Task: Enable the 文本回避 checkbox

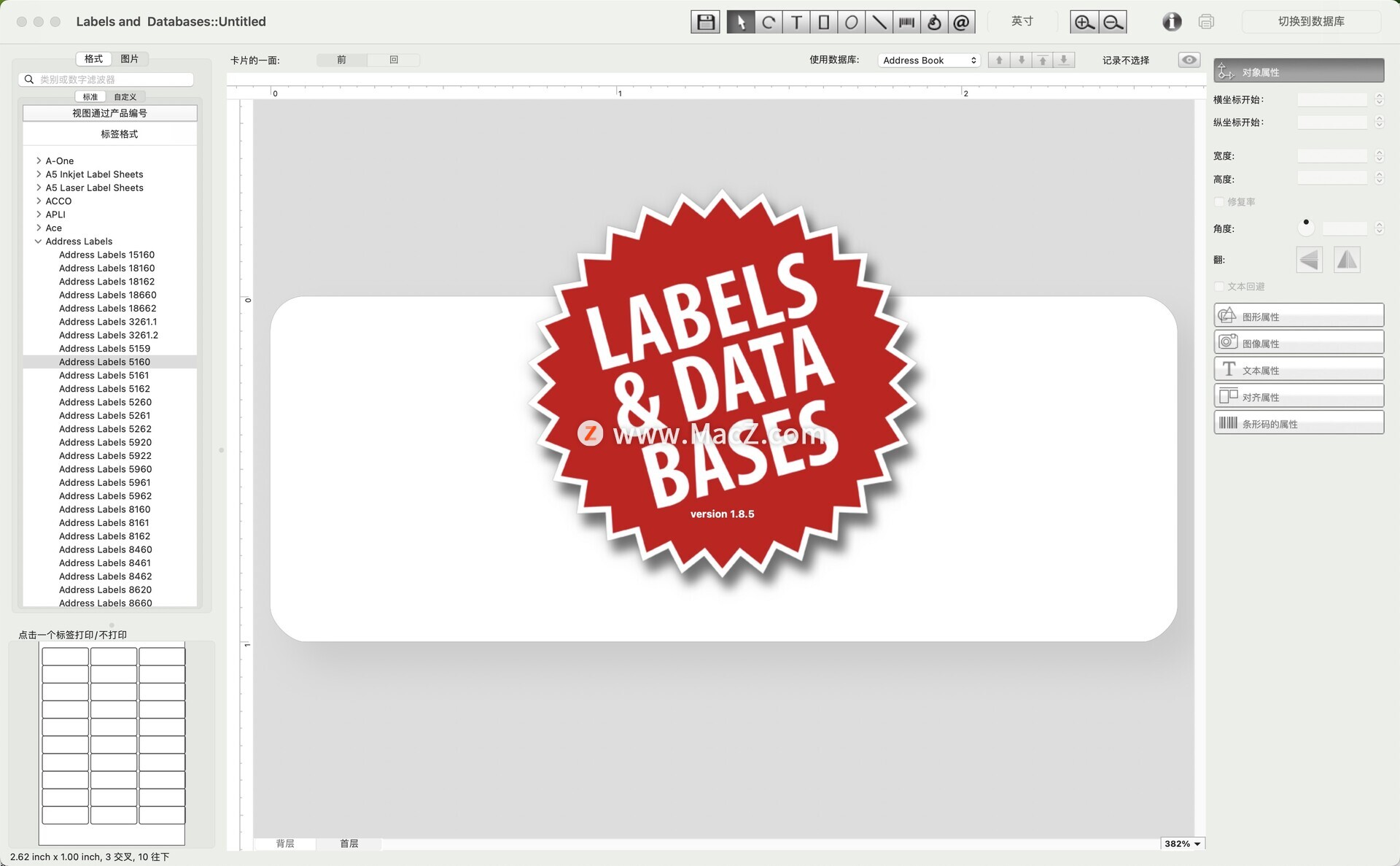Action: pyautogui.click(x=1219, y=286)
